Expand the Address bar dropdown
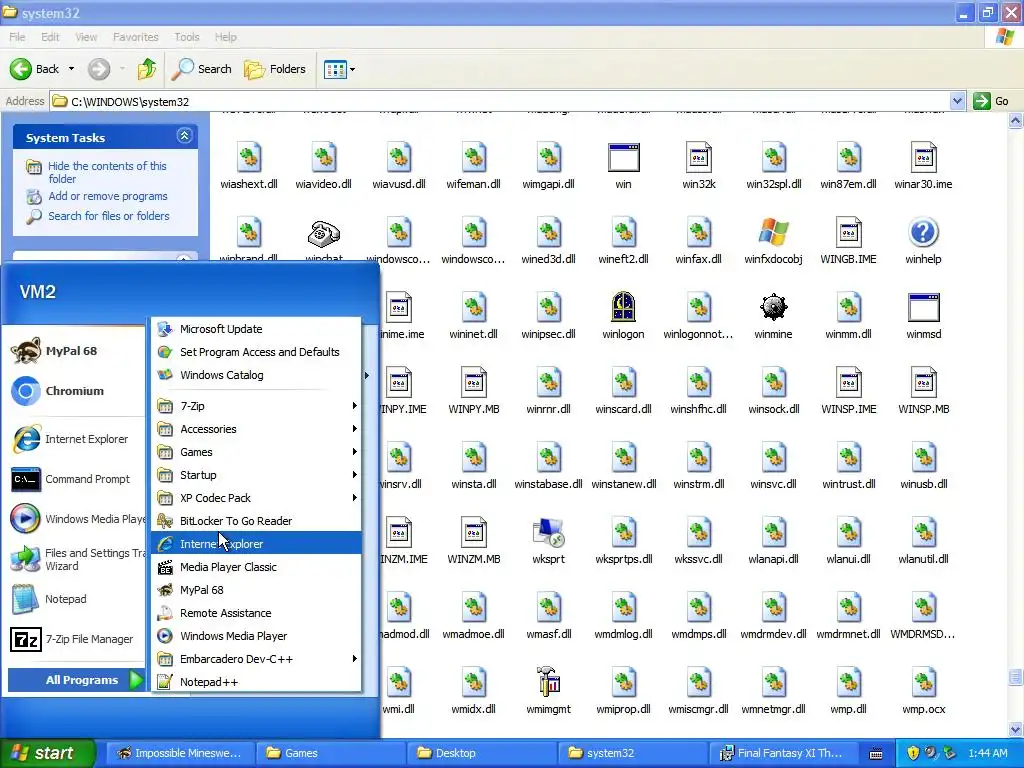 tap(957, 101)
